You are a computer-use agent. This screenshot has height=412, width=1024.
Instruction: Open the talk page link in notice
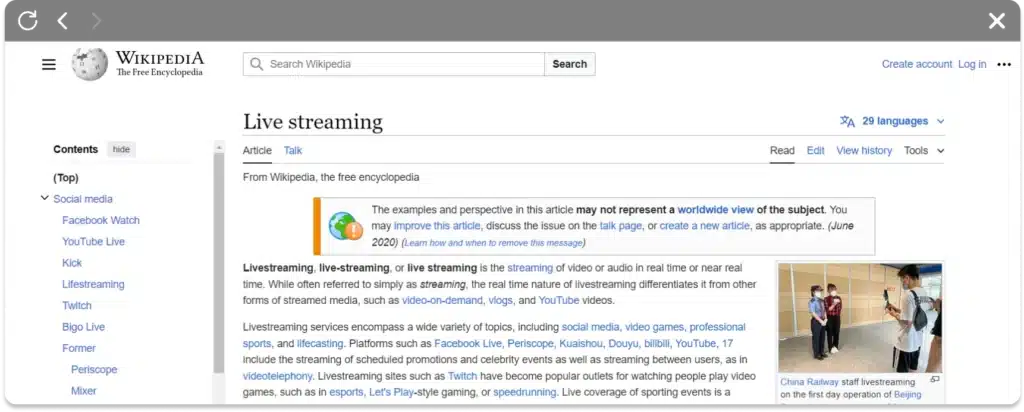(x=620, y=226)
